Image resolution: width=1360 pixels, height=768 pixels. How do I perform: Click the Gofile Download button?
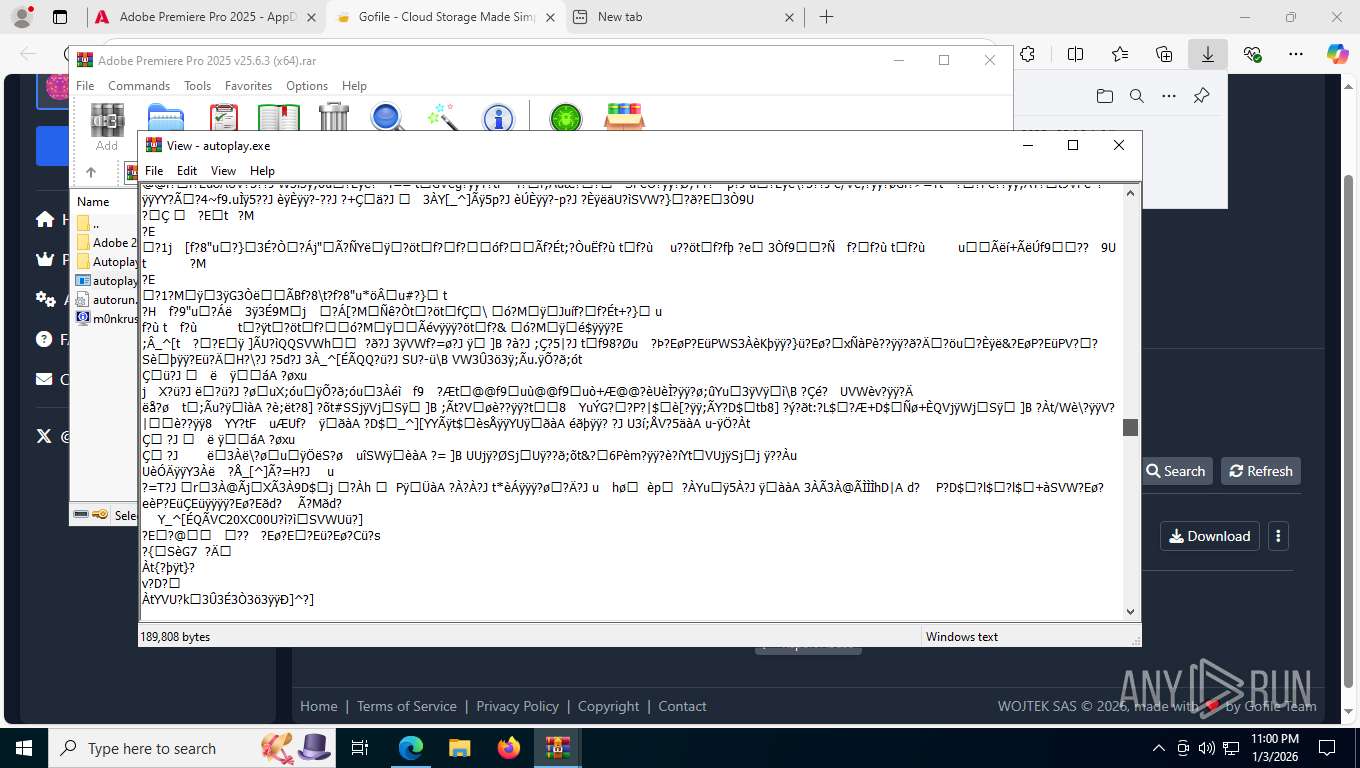1209,536
